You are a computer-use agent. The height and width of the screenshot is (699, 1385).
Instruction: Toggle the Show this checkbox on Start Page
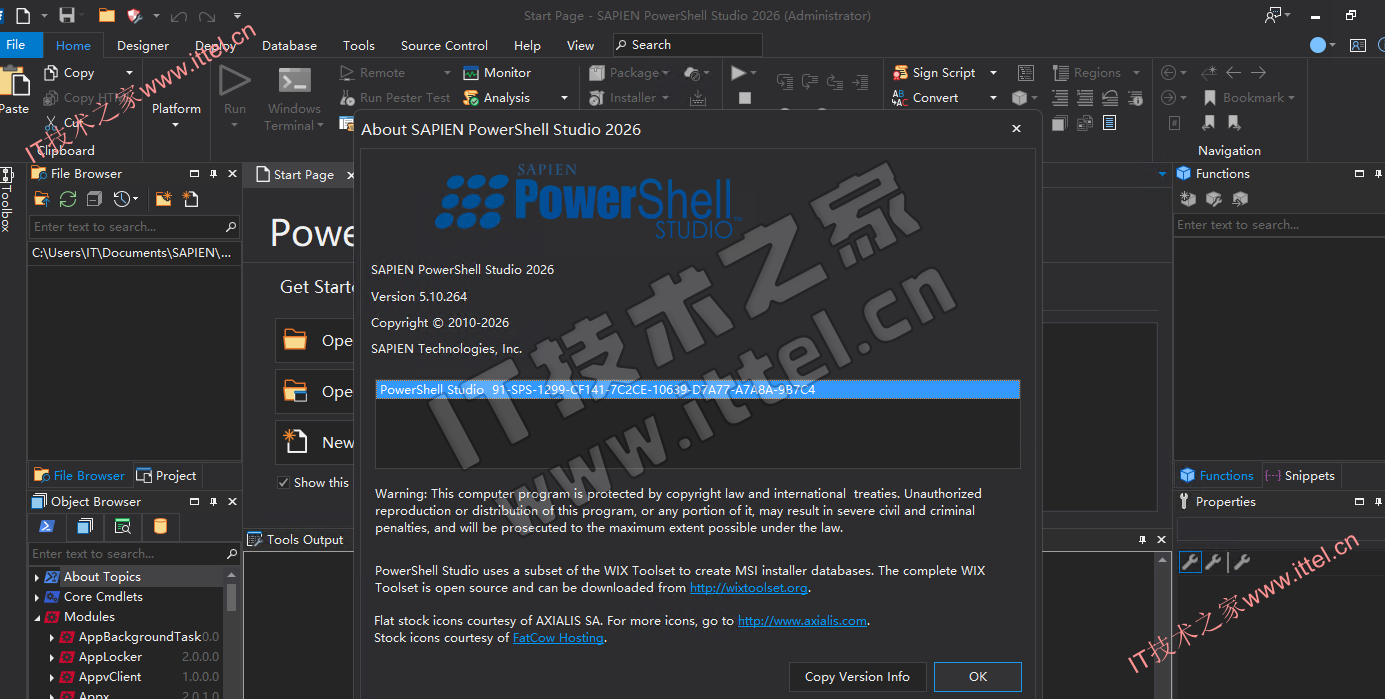[x=283, y=483]
